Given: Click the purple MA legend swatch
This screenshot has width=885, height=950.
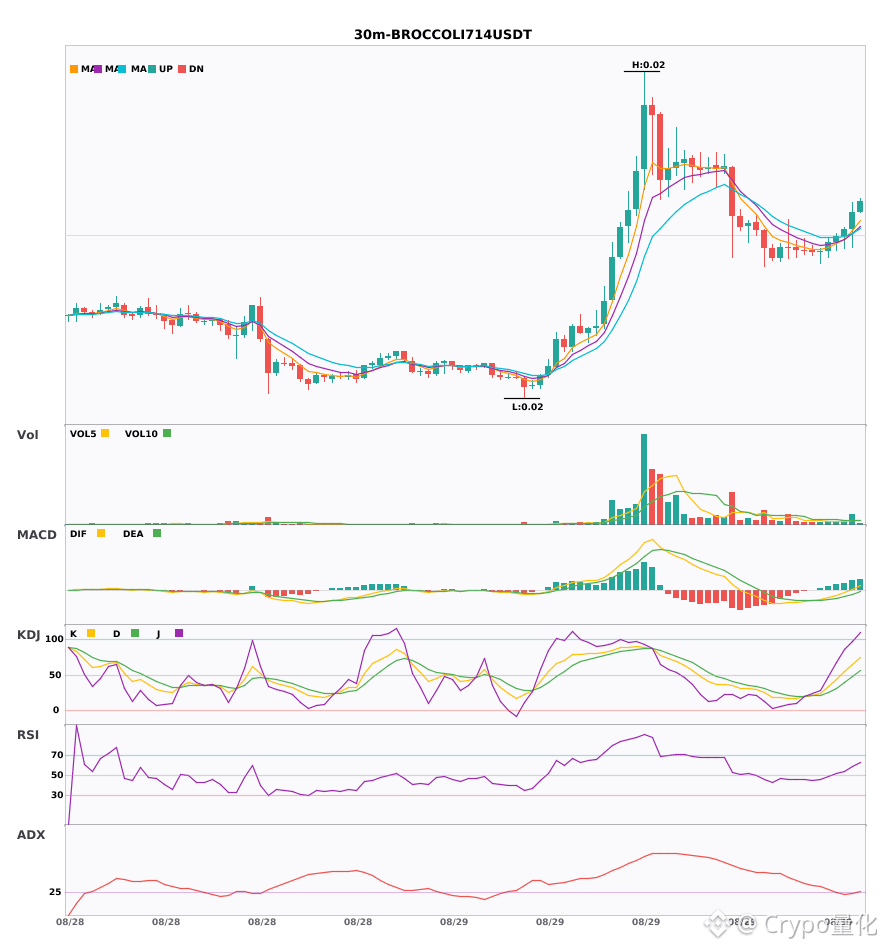Looking at the screenshot, I should pos(98,69).
